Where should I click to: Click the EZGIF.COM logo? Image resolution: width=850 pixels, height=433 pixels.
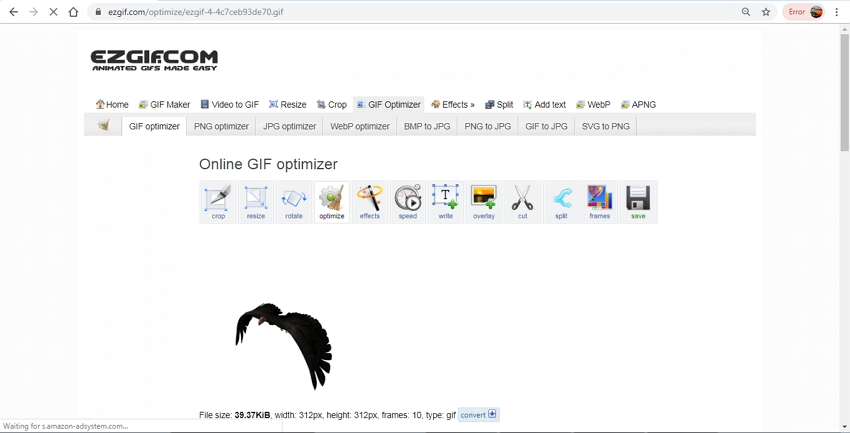tap(154, 60)
